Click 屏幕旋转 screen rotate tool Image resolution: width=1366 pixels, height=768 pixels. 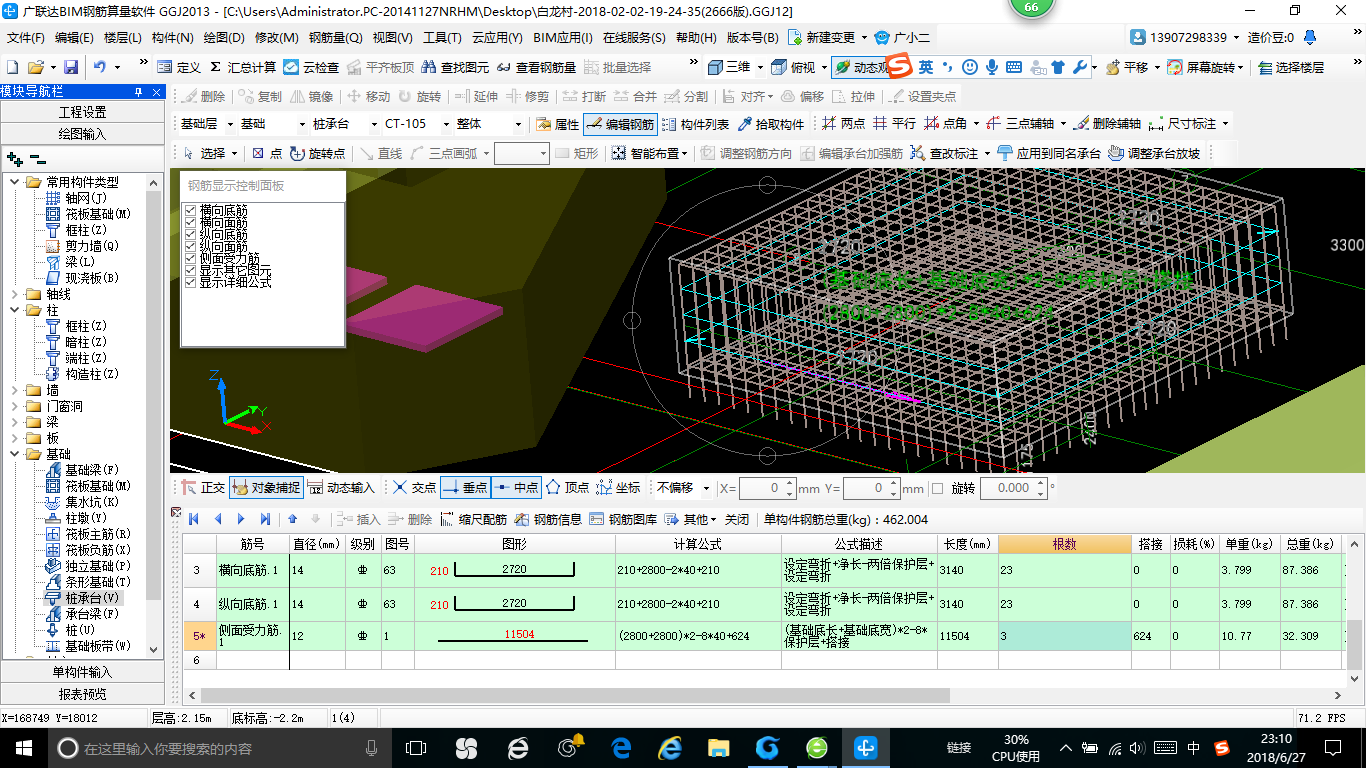tap(1203, 67)
